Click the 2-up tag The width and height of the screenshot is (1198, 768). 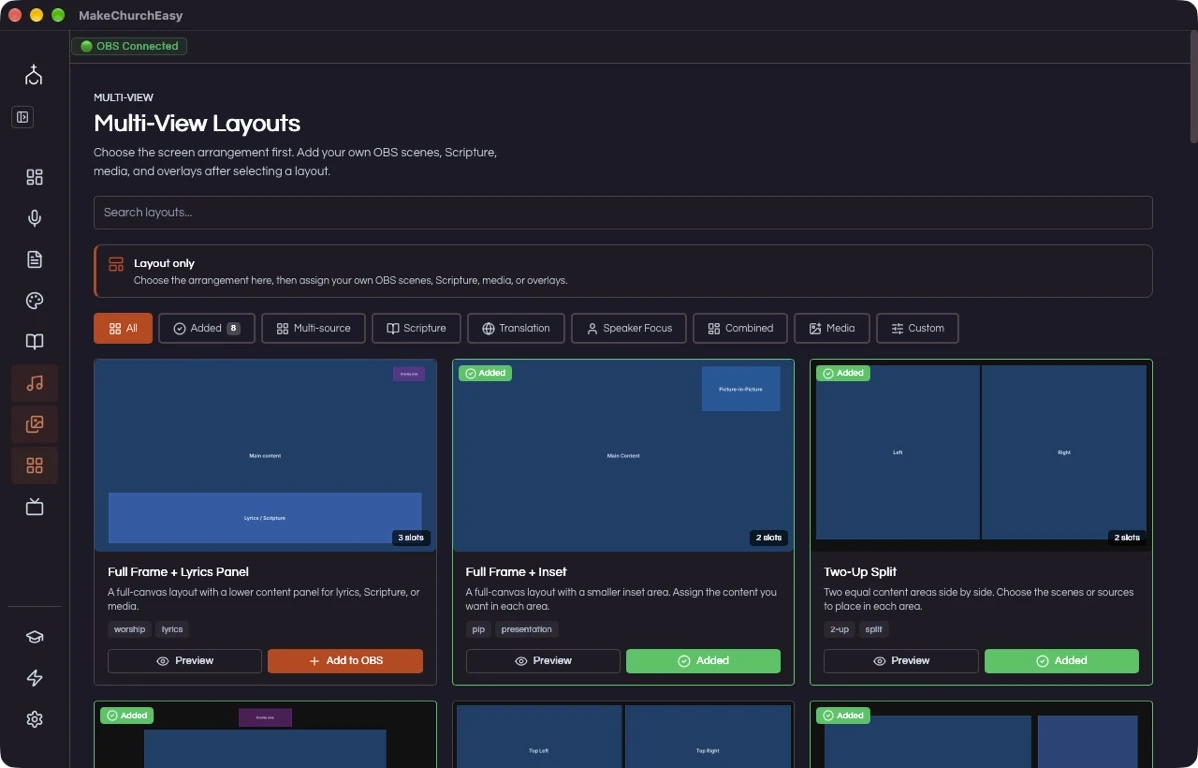(x=839, y=630)
